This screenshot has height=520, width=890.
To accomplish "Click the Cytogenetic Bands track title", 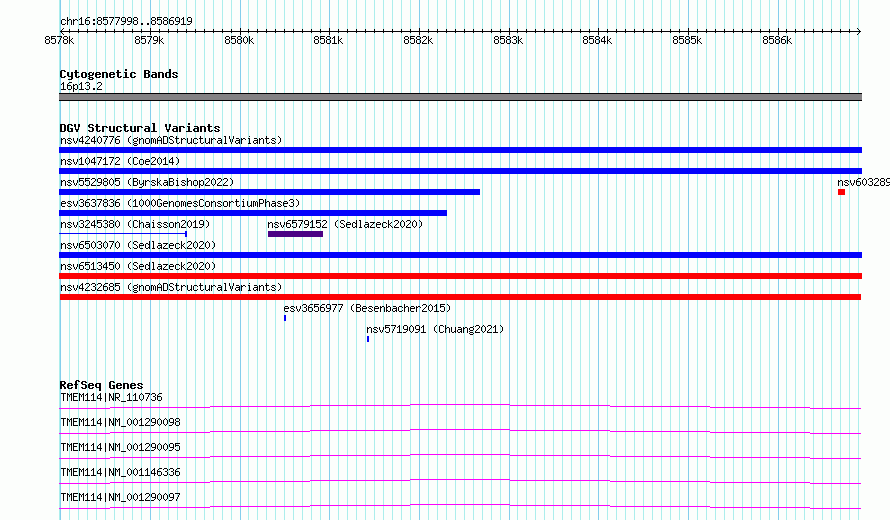I will click(x=119, y=74).
